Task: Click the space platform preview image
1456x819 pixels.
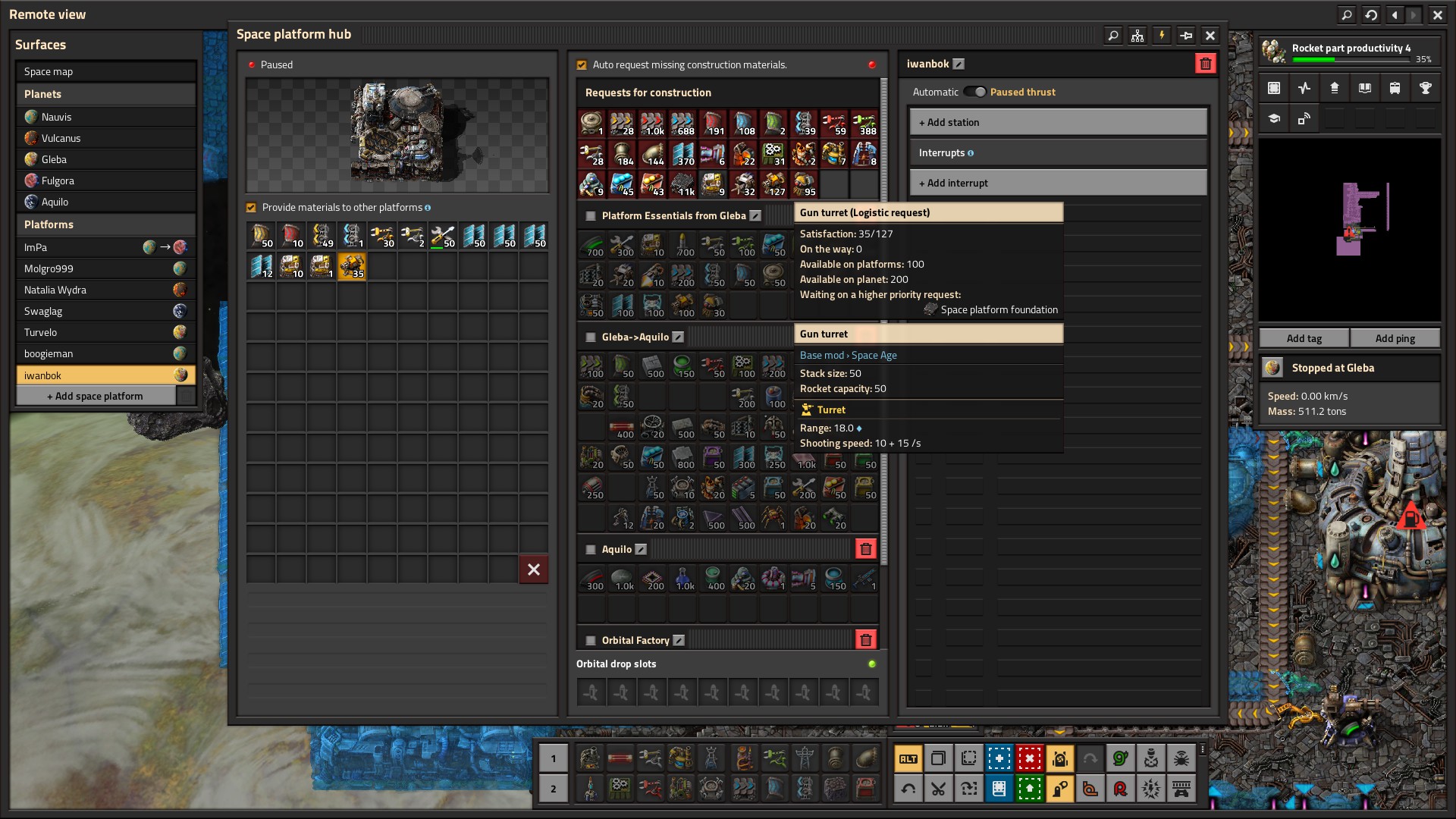Action: tap(397, 135)
